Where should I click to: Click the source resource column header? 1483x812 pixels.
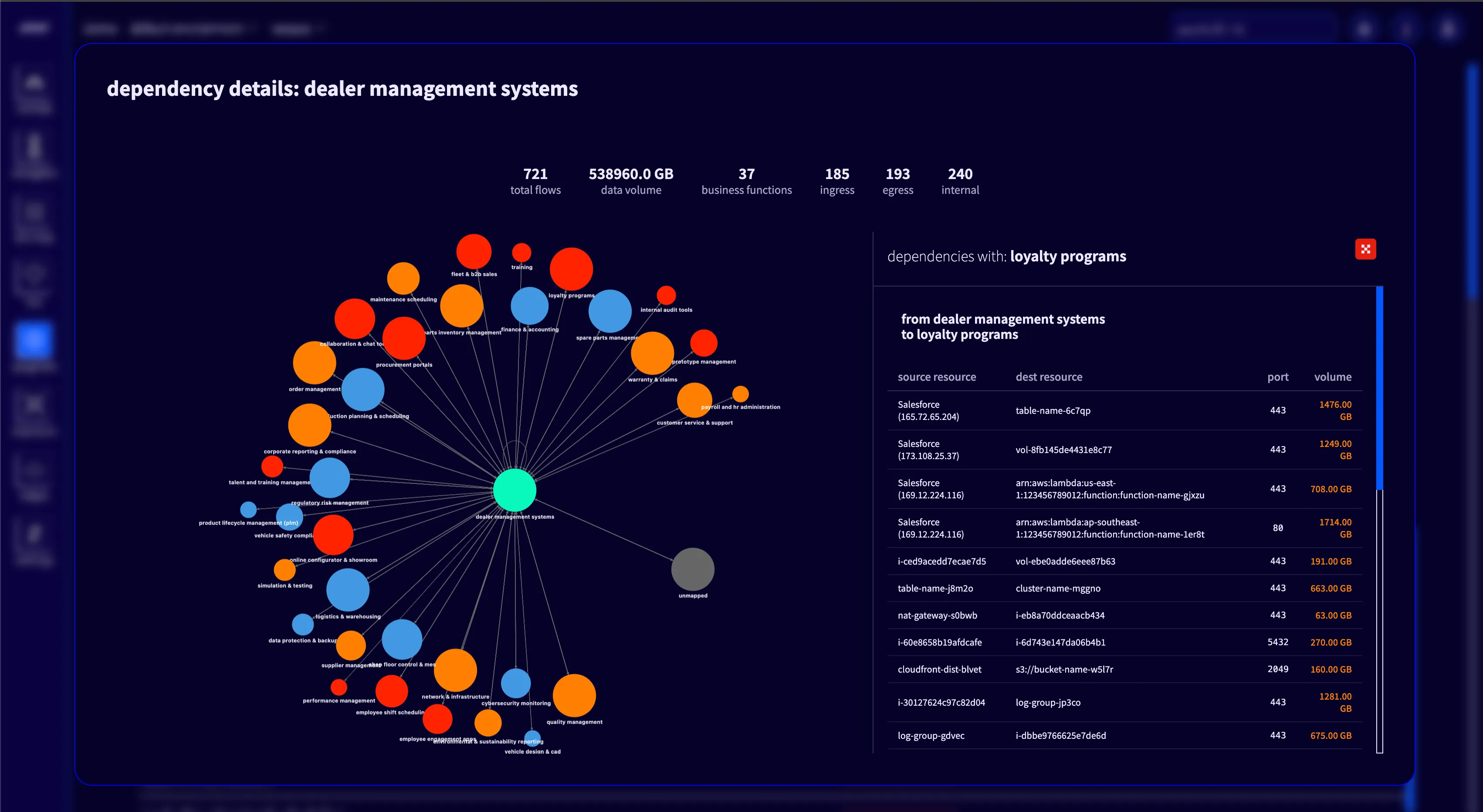coord(936,377)
